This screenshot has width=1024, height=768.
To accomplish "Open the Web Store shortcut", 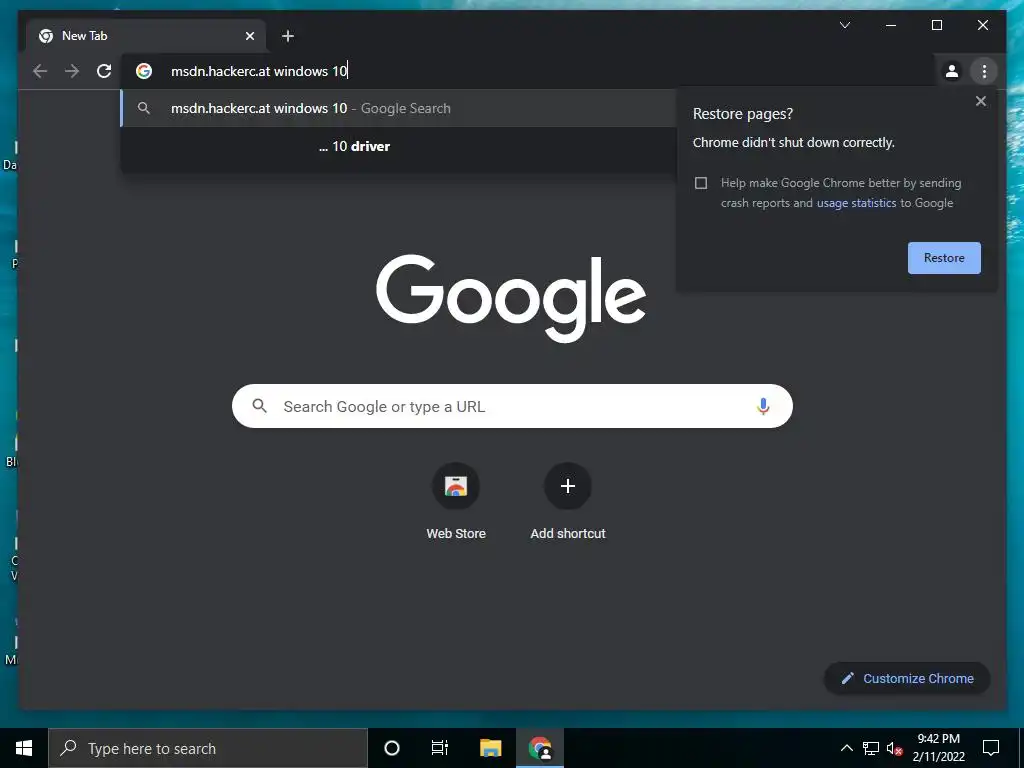I will point(456,502).
